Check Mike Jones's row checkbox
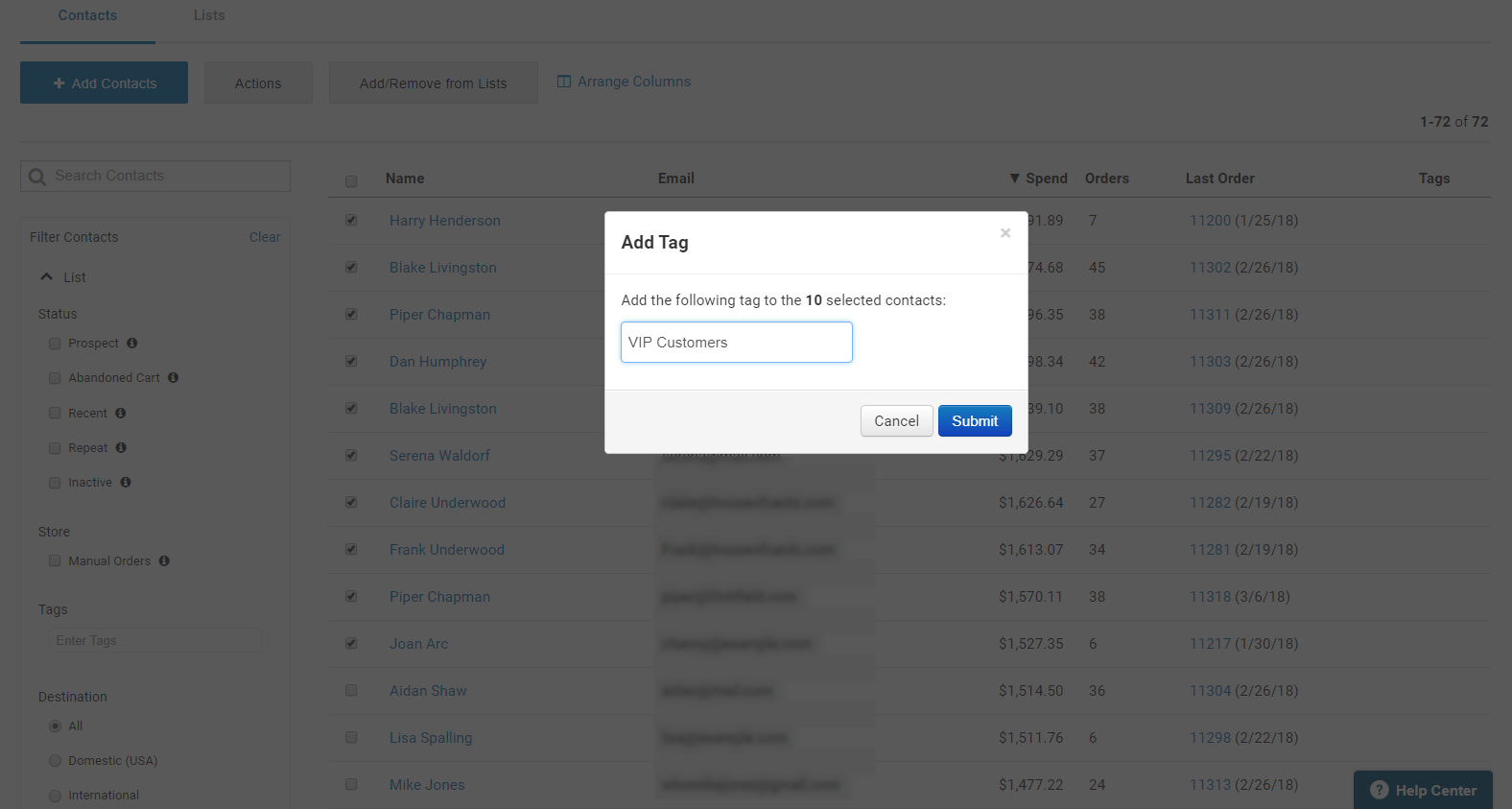This screenshot has height=809, width=1512. (x=351, y=784)
